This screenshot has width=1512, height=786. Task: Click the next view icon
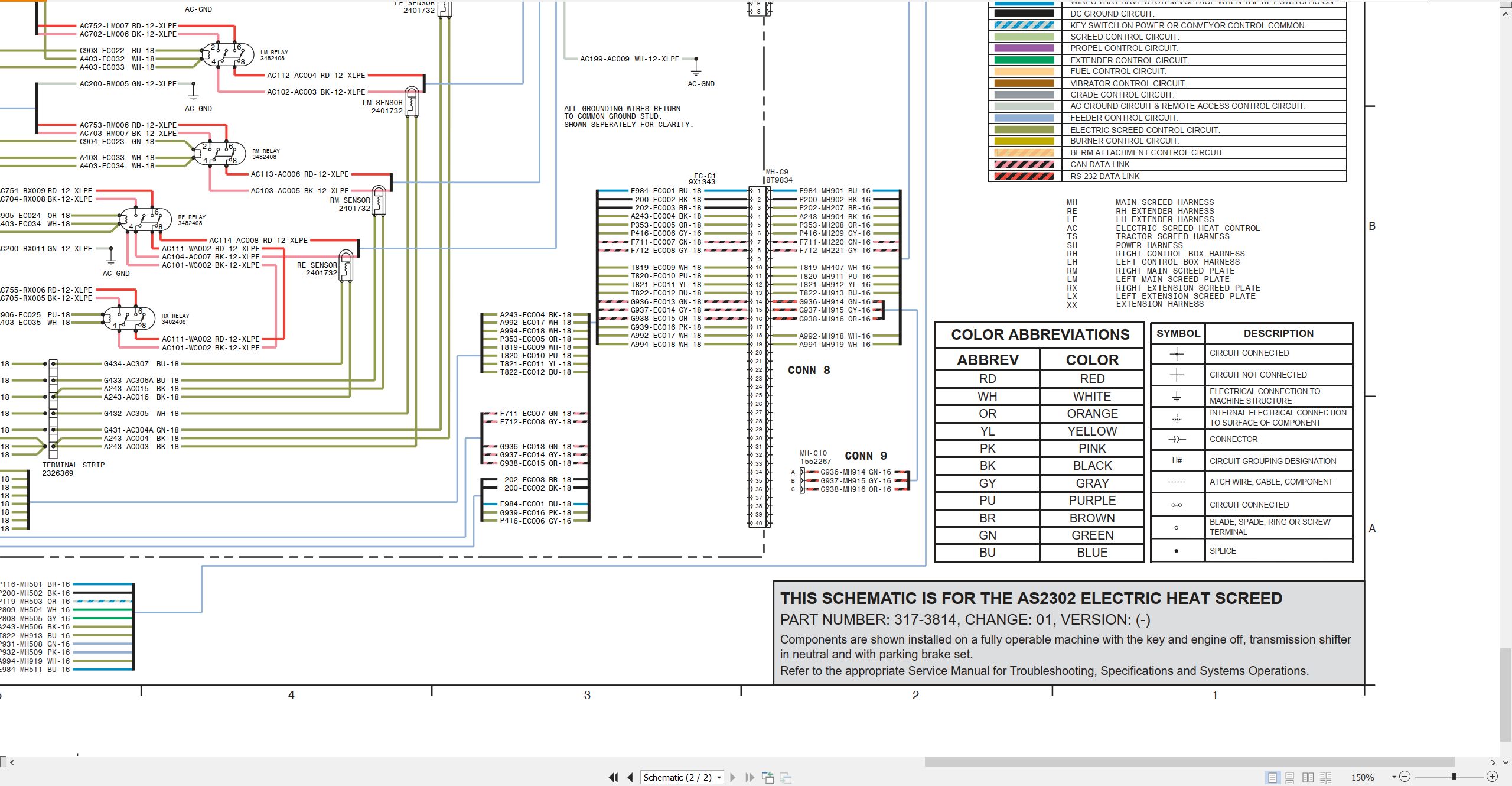pyautogui.click(x=786, y=778)
